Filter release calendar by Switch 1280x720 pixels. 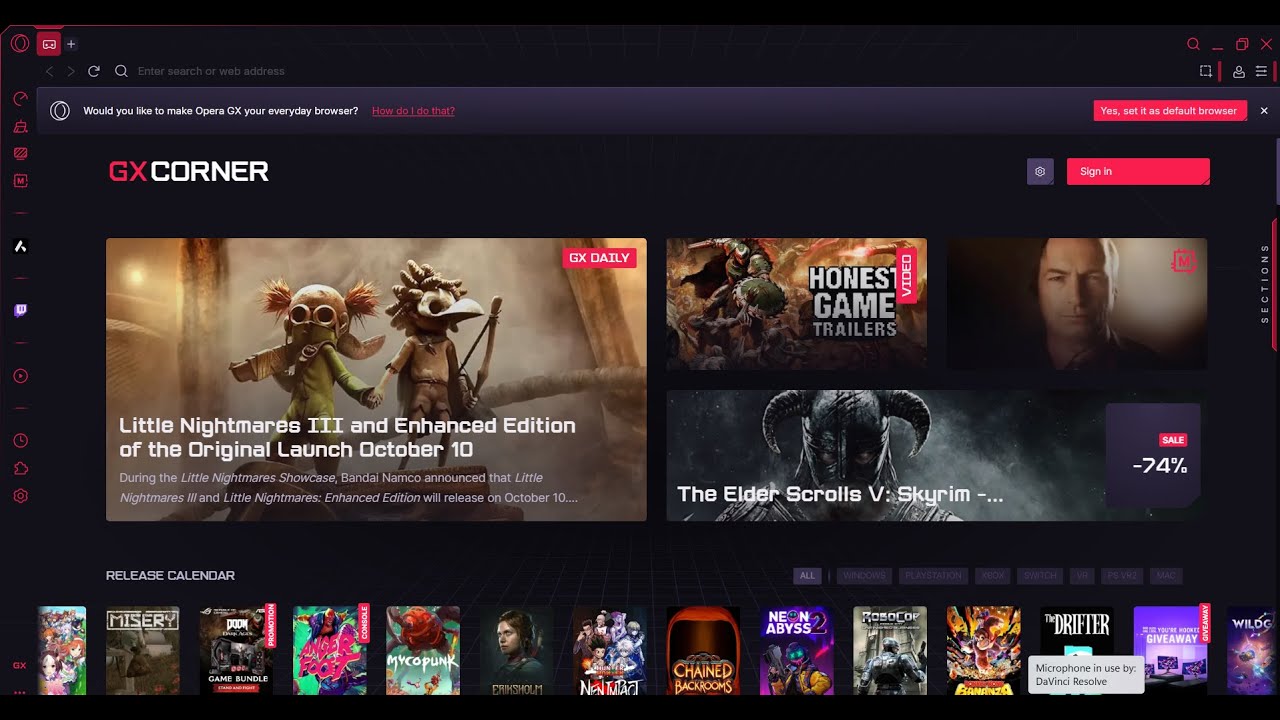point(1040,576)
